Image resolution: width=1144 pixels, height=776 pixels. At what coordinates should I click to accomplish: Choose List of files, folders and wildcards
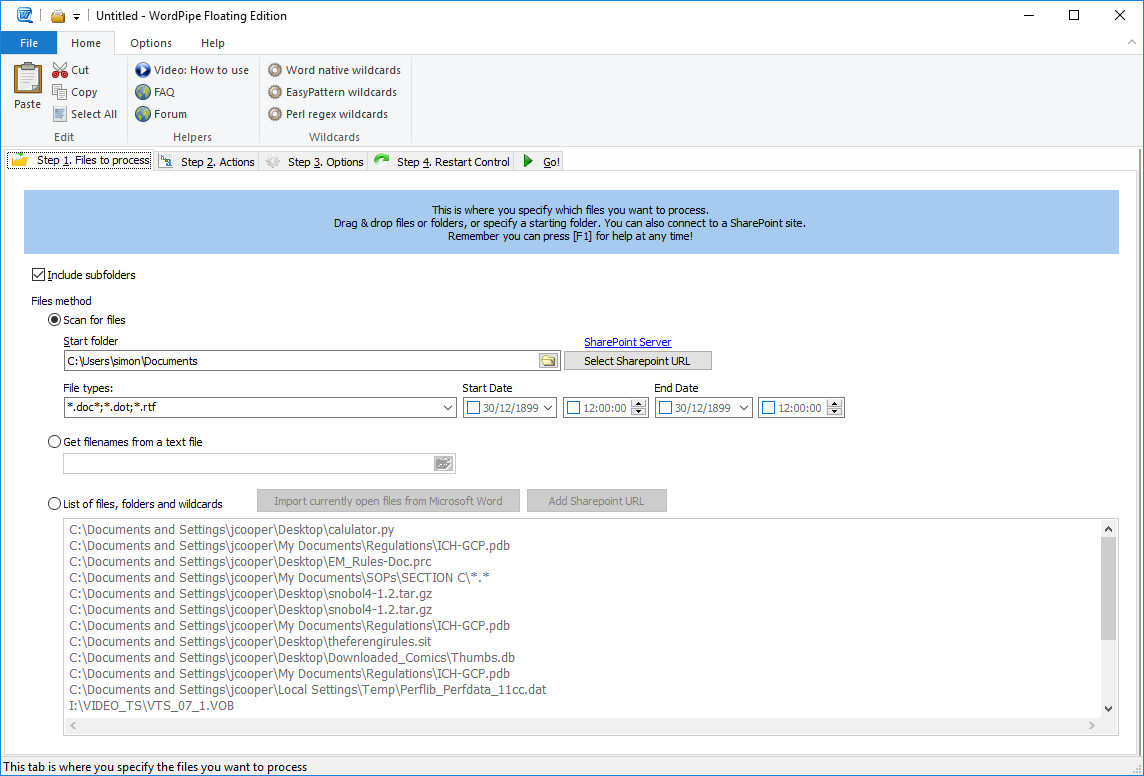click(55, 504)
